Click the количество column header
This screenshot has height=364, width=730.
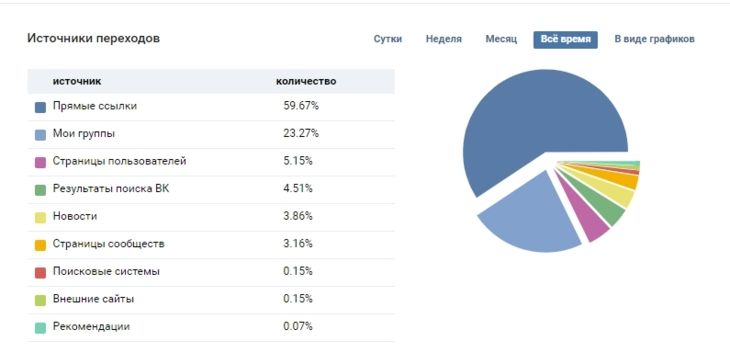[x=306, y=81]
